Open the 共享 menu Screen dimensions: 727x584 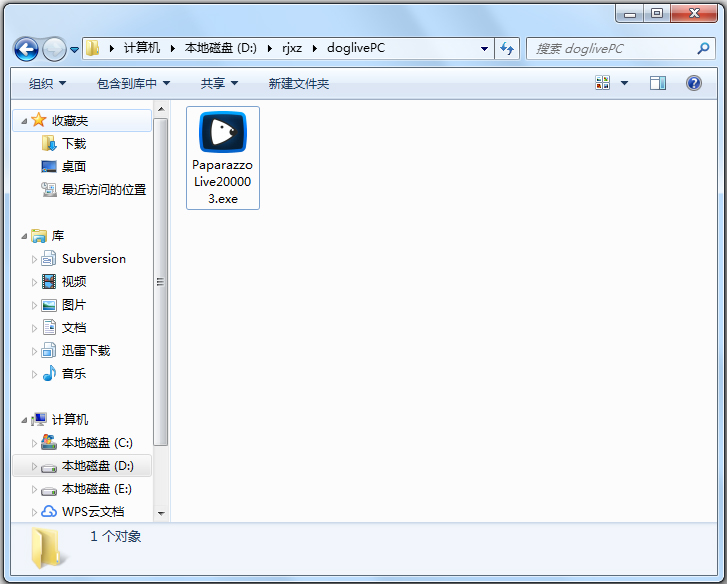pos(219,83)
